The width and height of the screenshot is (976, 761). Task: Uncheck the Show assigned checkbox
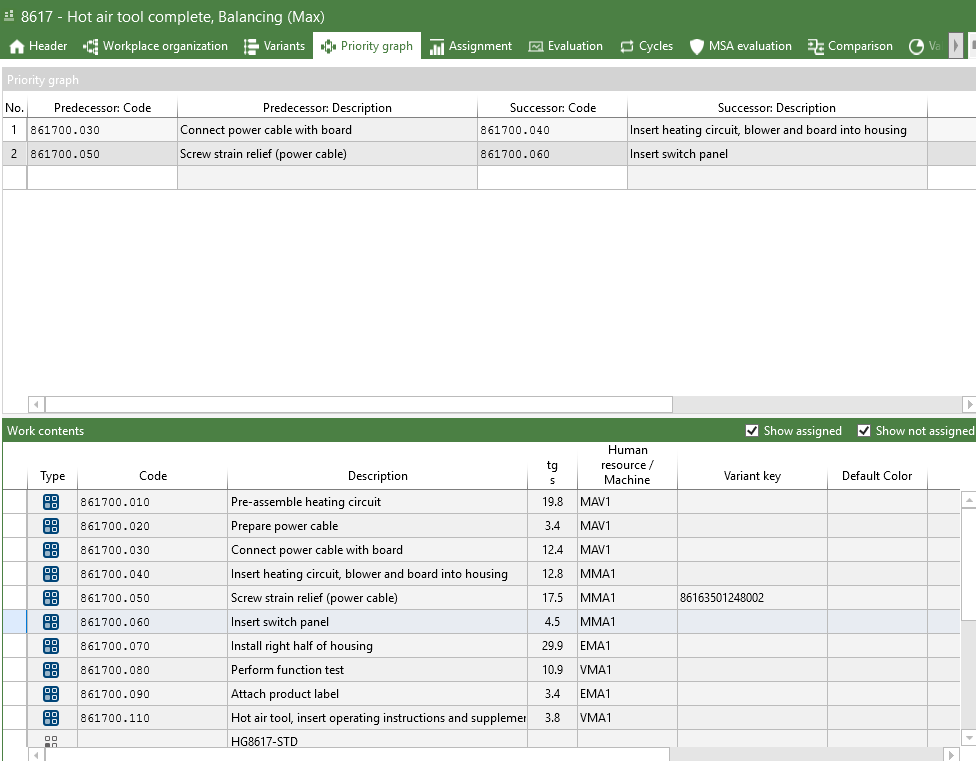tap(752, 431)
